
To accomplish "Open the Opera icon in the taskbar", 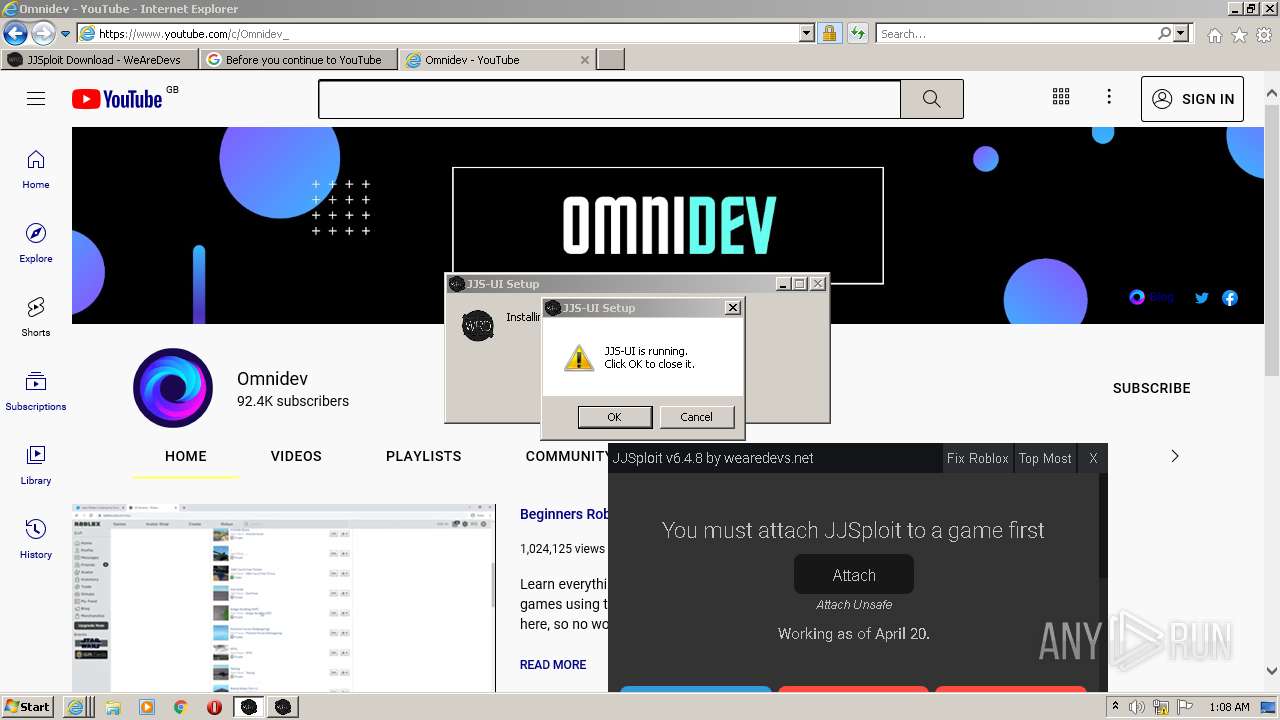I will click(x=214, y=707).
